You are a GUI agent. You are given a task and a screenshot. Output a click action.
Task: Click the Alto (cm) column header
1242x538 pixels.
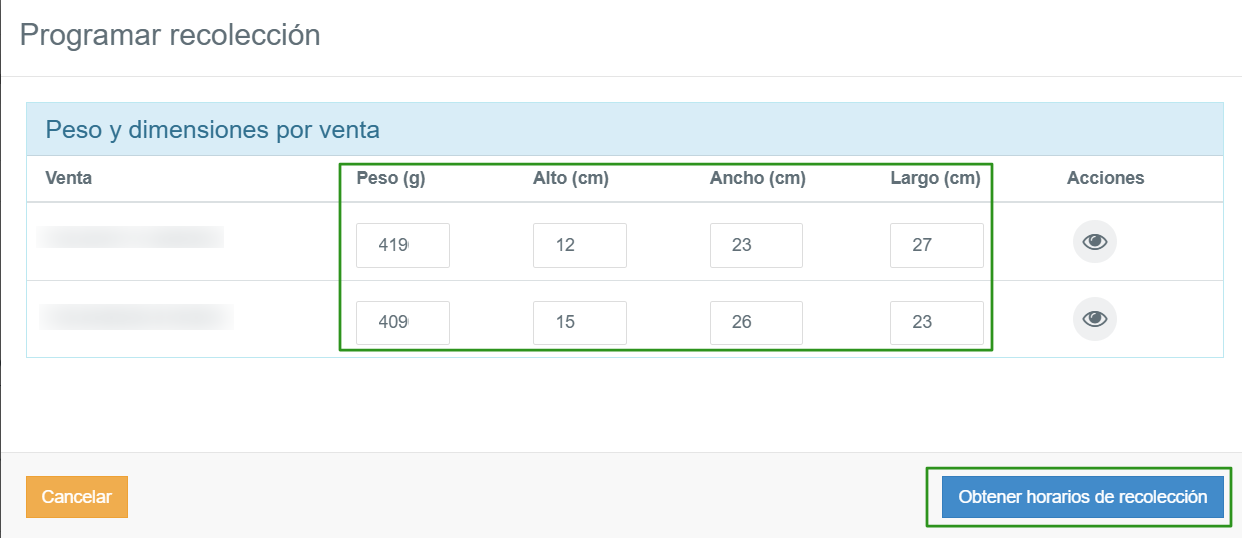coord(571,178)
